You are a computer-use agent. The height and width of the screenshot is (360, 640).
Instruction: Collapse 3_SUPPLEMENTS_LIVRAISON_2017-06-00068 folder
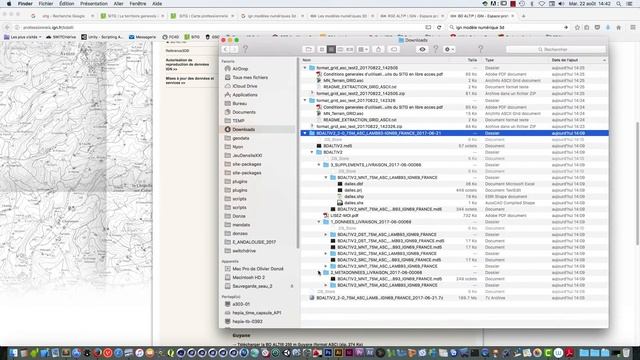(x=319, y=165)
